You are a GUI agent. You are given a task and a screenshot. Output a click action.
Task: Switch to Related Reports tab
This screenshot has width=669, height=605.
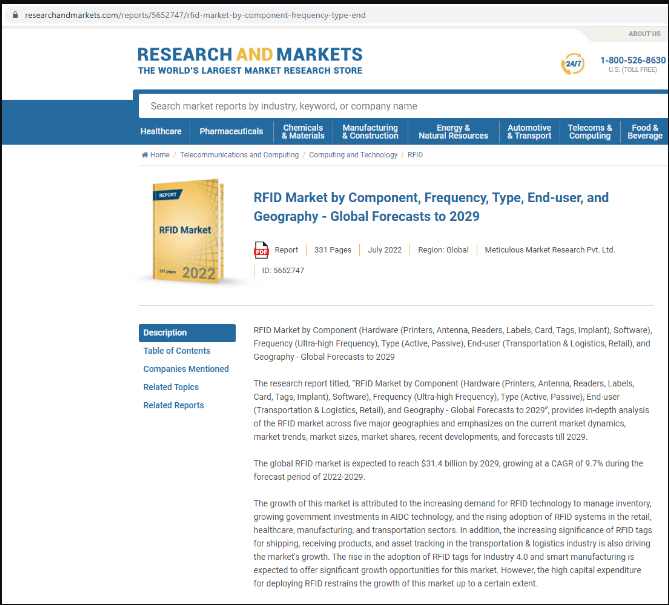pyautogui.click(x=174, y=405)
